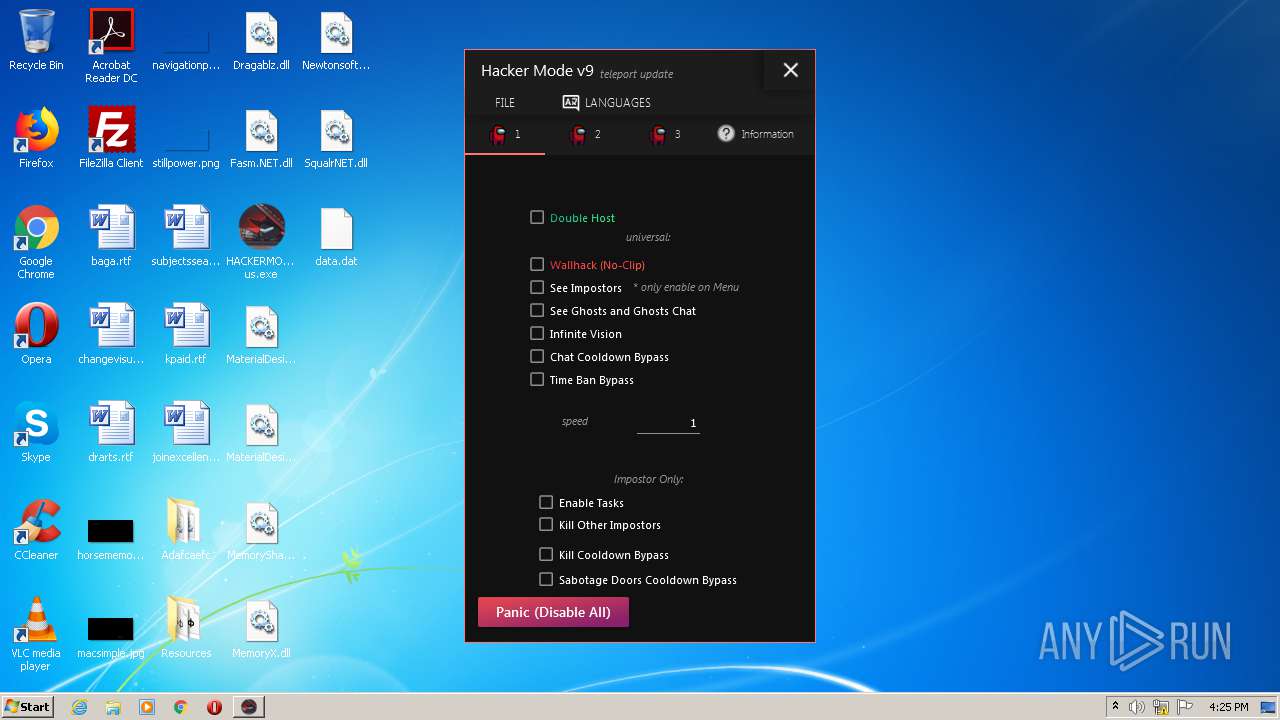
Task: Select the Opera desktop icon
Action: click(36, 334)
